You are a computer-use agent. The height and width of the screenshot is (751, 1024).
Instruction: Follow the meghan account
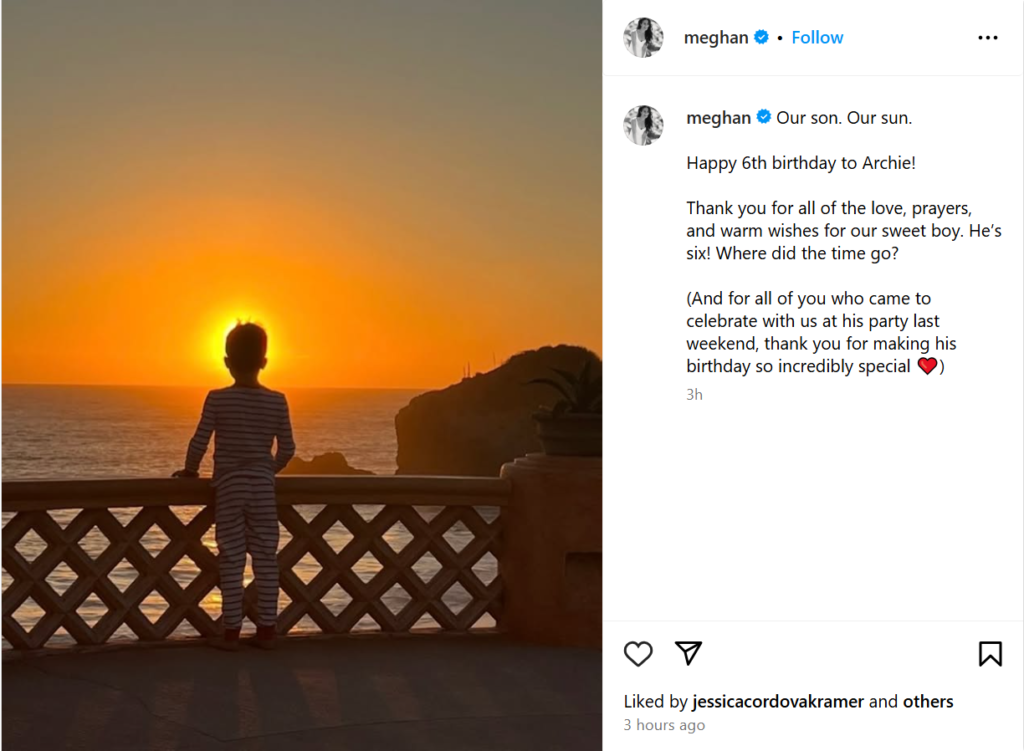coord(817,38)
